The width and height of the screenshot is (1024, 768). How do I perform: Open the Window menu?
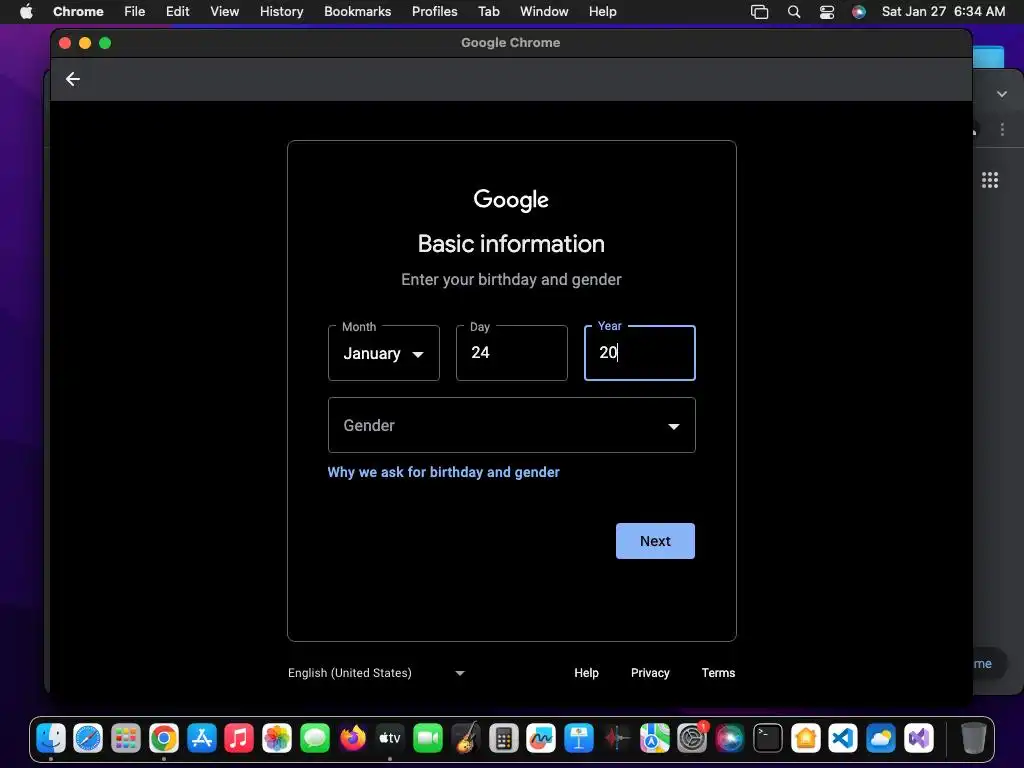[x=544, y=12]
